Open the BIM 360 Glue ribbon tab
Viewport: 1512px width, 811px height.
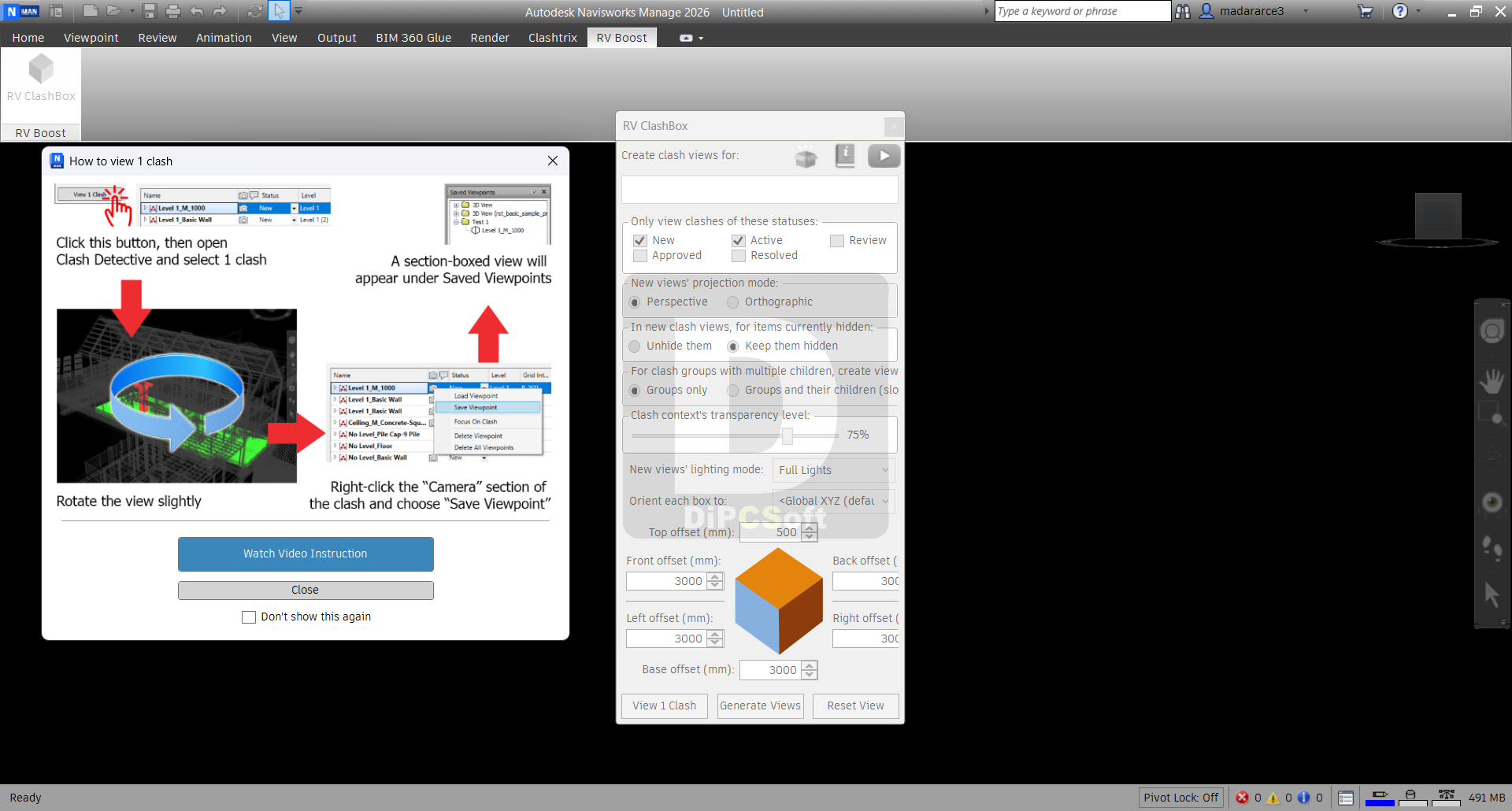coord(413,38)
